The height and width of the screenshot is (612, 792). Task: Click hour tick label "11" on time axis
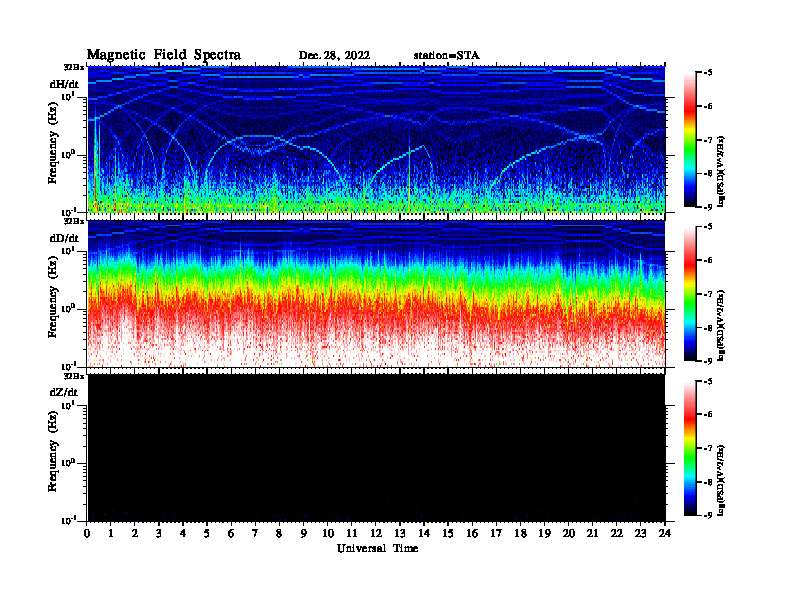coord(352,533)
